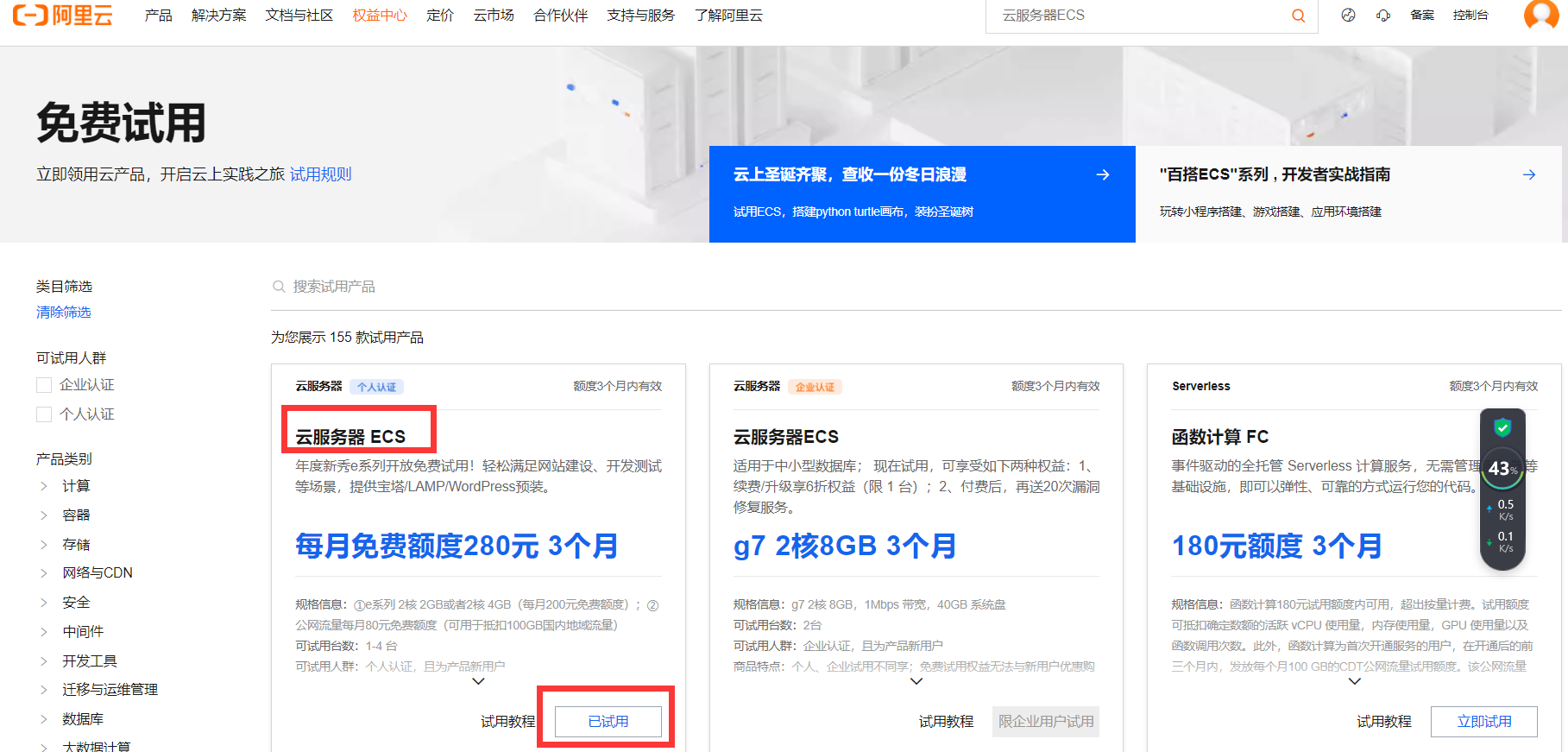This screenshot has height=752, width=1568.
Task: Click arrow on the 百搭ECS系列 banner
Action: 1529,174
